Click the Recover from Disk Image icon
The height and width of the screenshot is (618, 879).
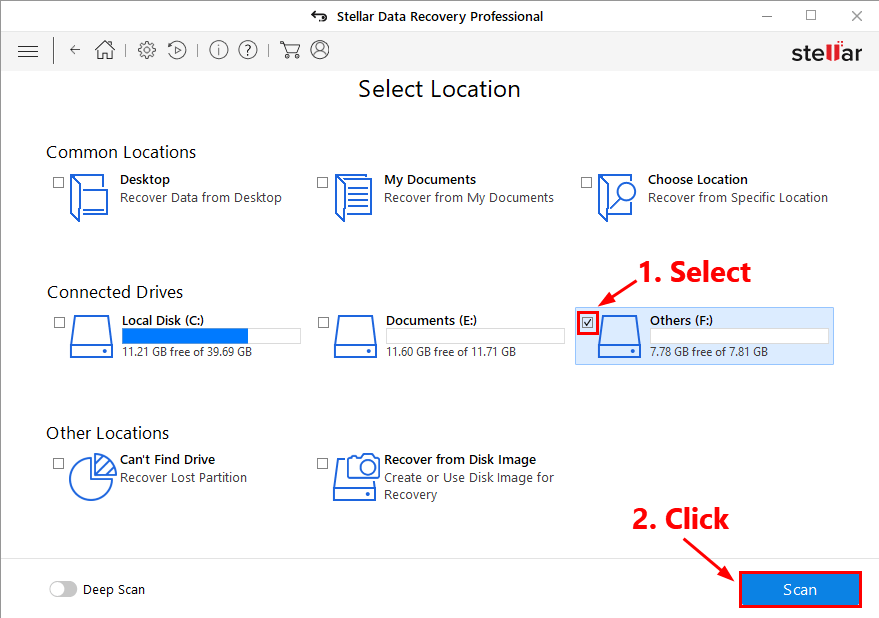(x=356, y=477)
